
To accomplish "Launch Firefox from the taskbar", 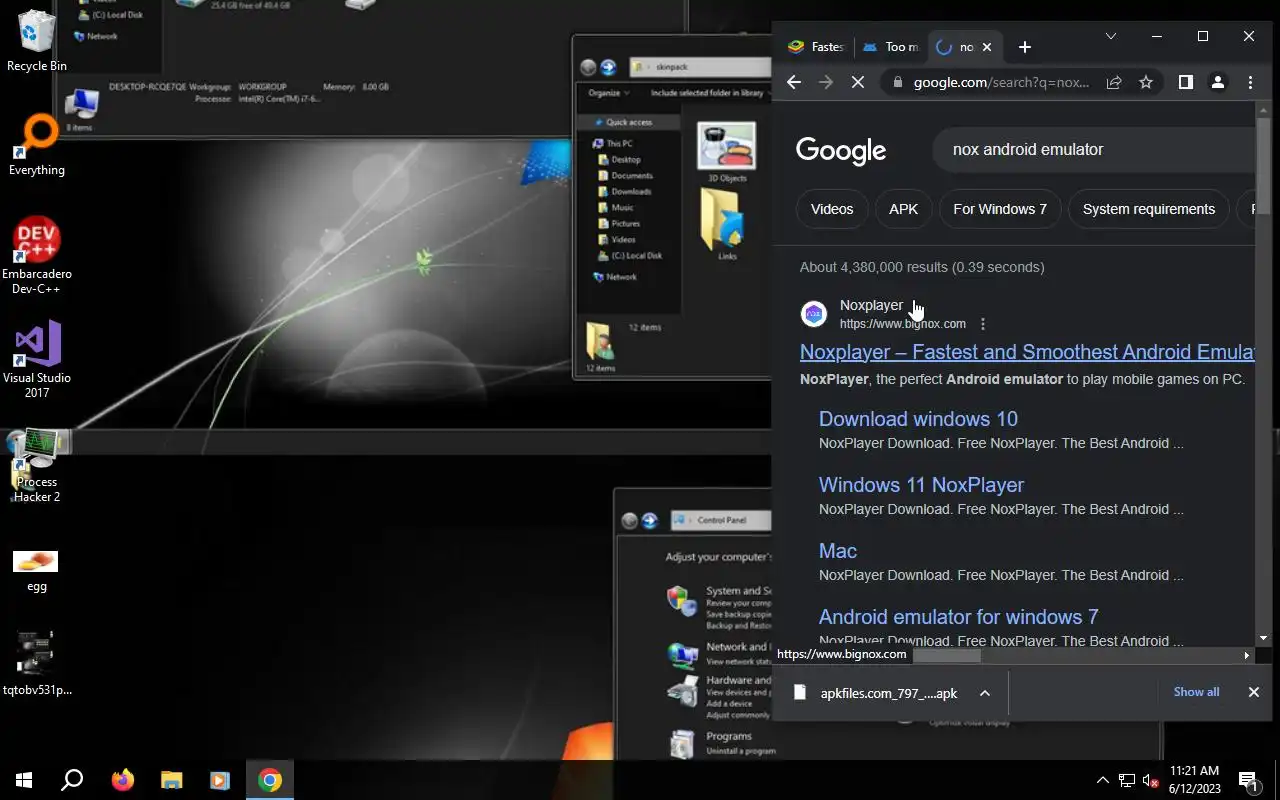I will (122, 780).
